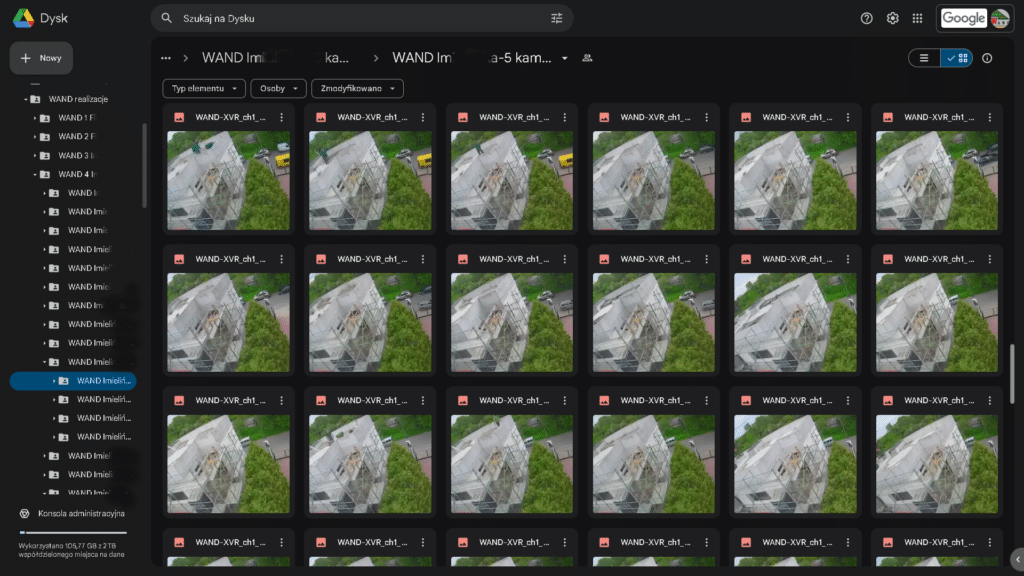Image resolution: width=1024 pixels, height=576 pixels.
Task: Open the last thumbnail in the second row
Action: coord(936,323)
